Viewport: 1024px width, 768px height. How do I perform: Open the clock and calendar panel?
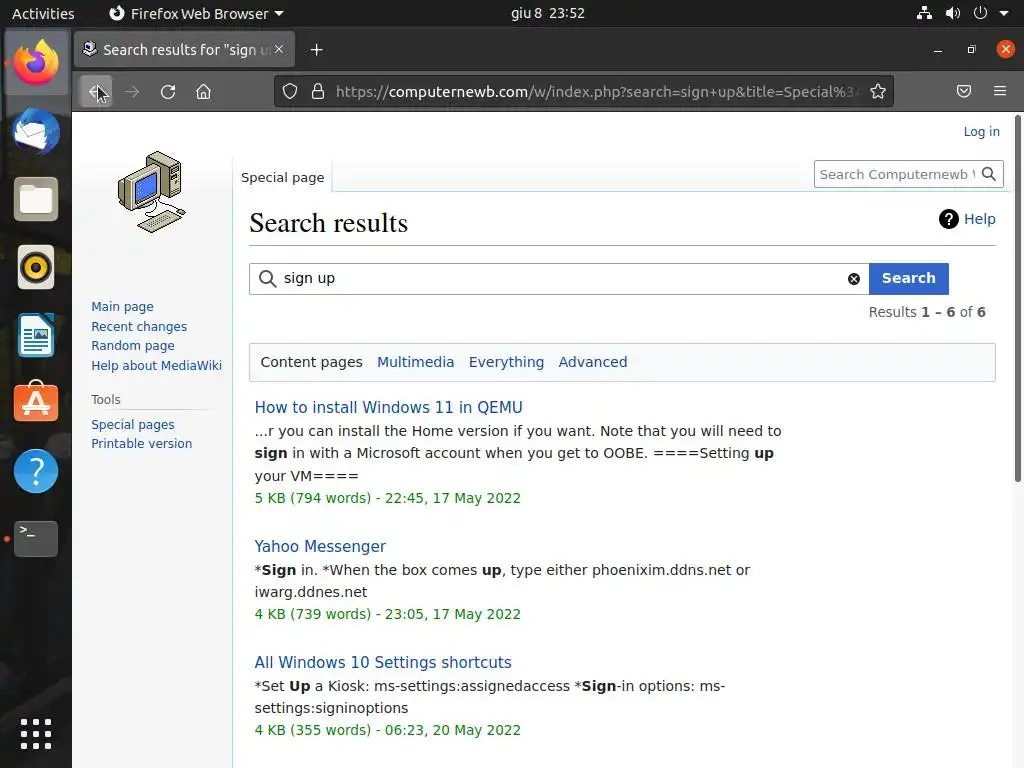click(x=547, y=13)
